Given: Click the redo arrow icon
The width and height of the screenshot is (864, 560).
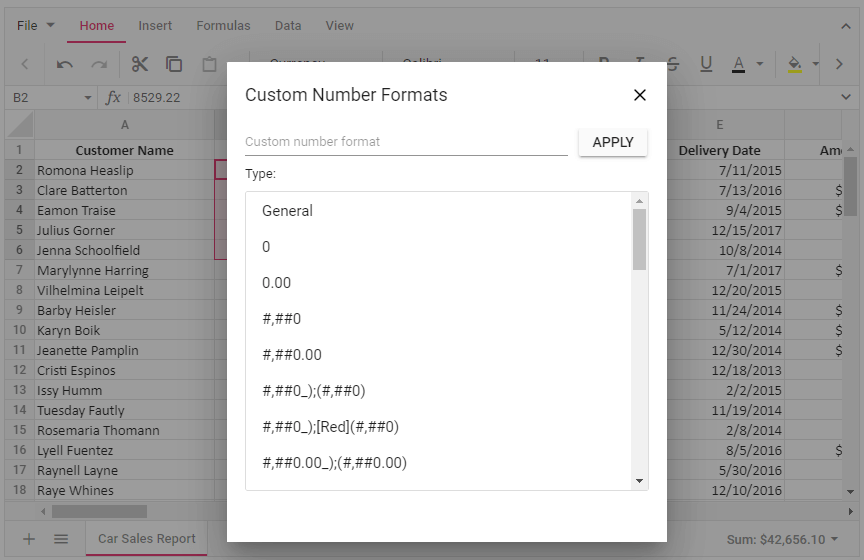Looking at the screenshot, I should point(99,64).
